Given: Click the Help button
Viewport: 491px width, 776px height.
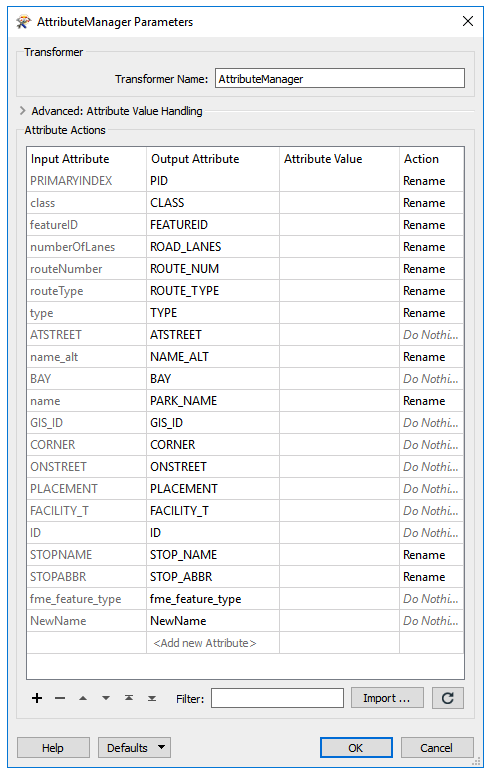Looking at the screenshot, I should [53, 747].
